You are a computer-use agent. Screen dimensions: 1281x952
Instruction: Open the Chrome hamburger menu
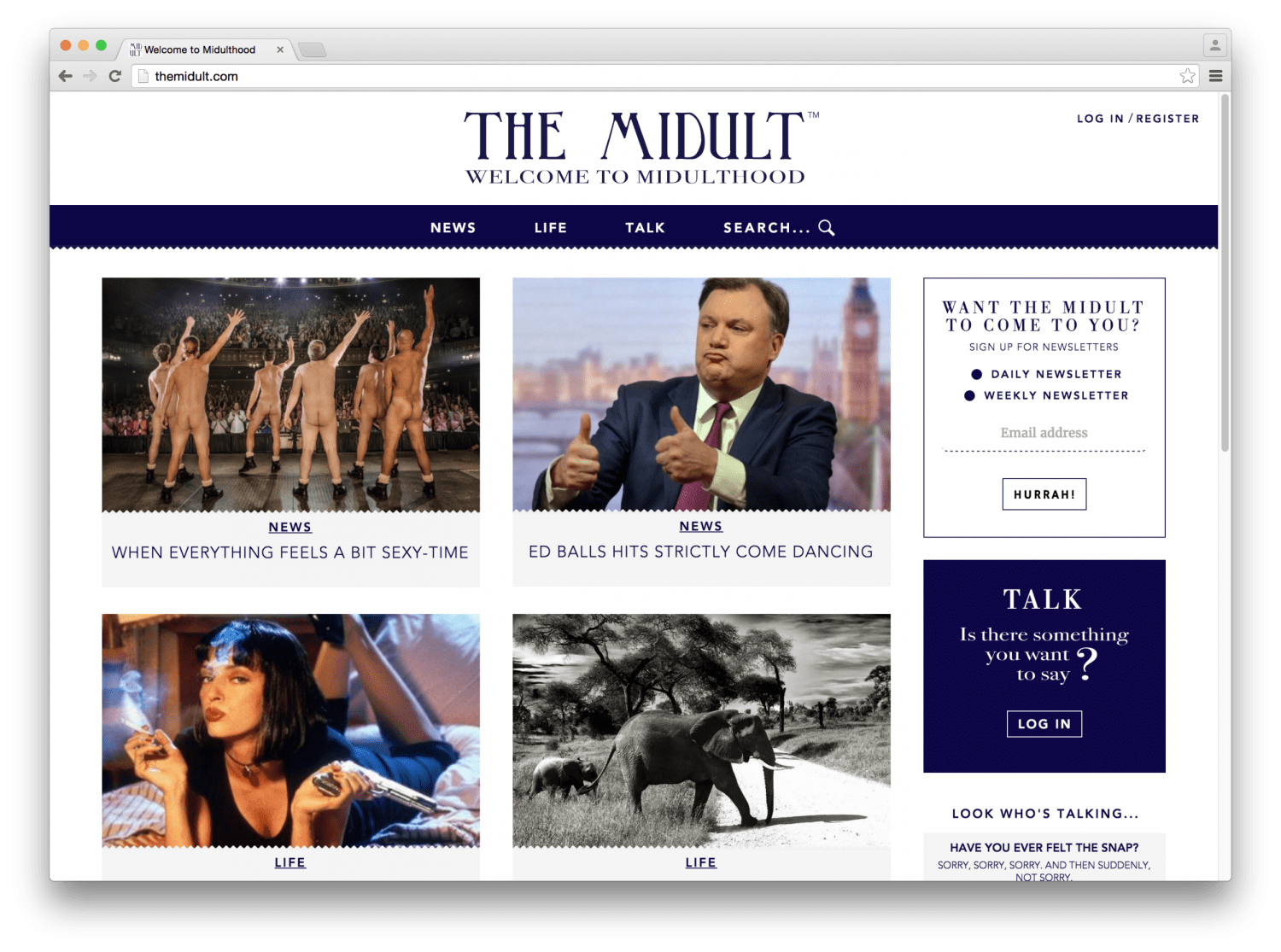[x=1215, y=76]
